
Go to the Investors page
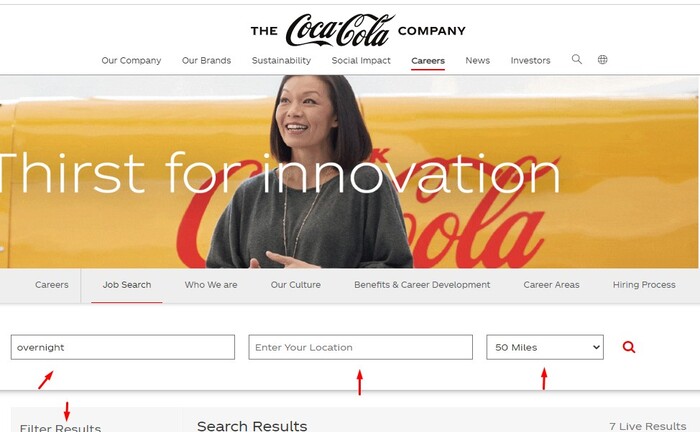[x=530, y=60]
